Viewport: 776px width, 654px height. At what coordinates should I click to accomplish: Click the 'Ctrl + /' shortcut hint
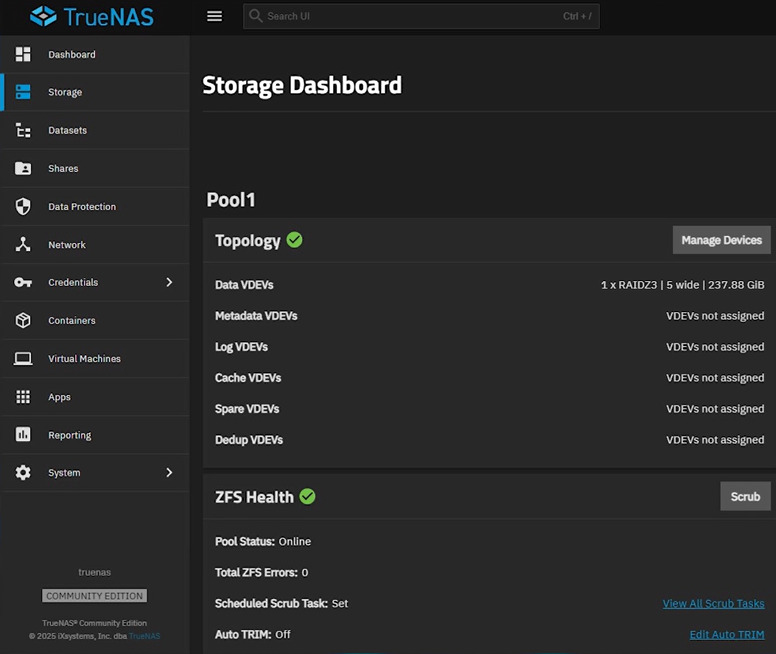point(577,16)
